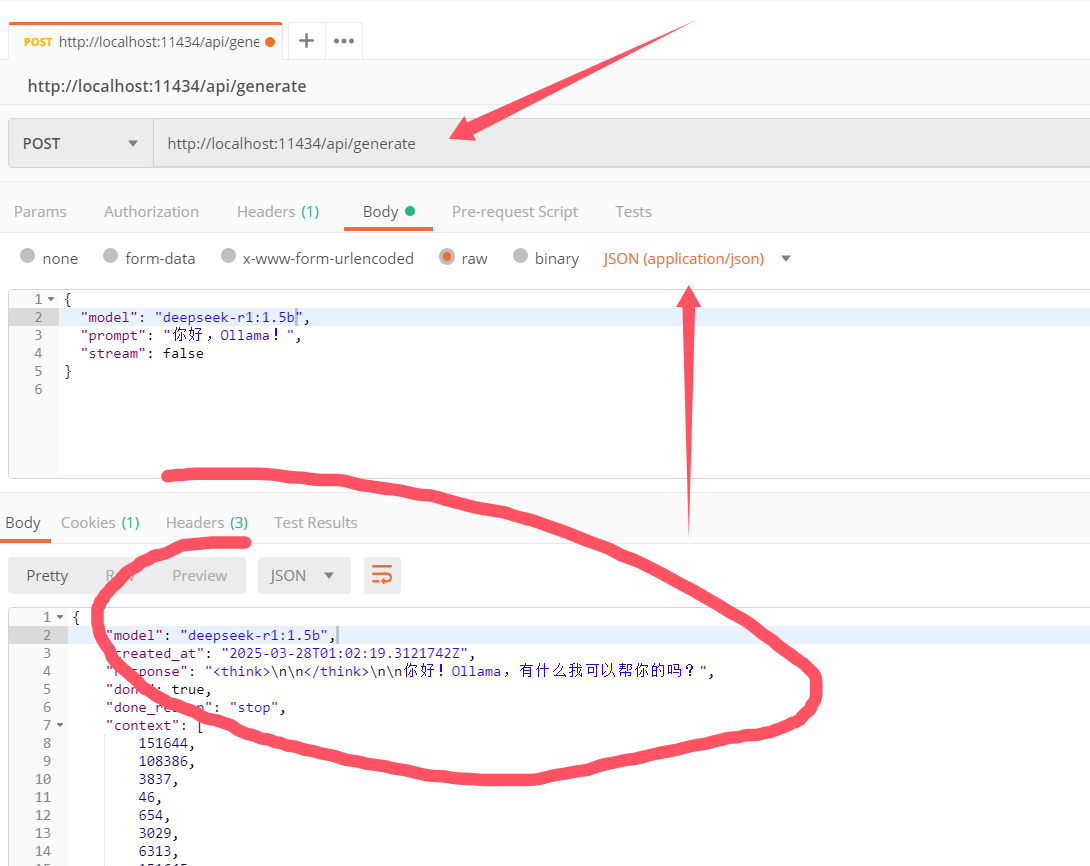Click the request URL input field
This screenshot has height=866, width=1090.
pos(621,143)
